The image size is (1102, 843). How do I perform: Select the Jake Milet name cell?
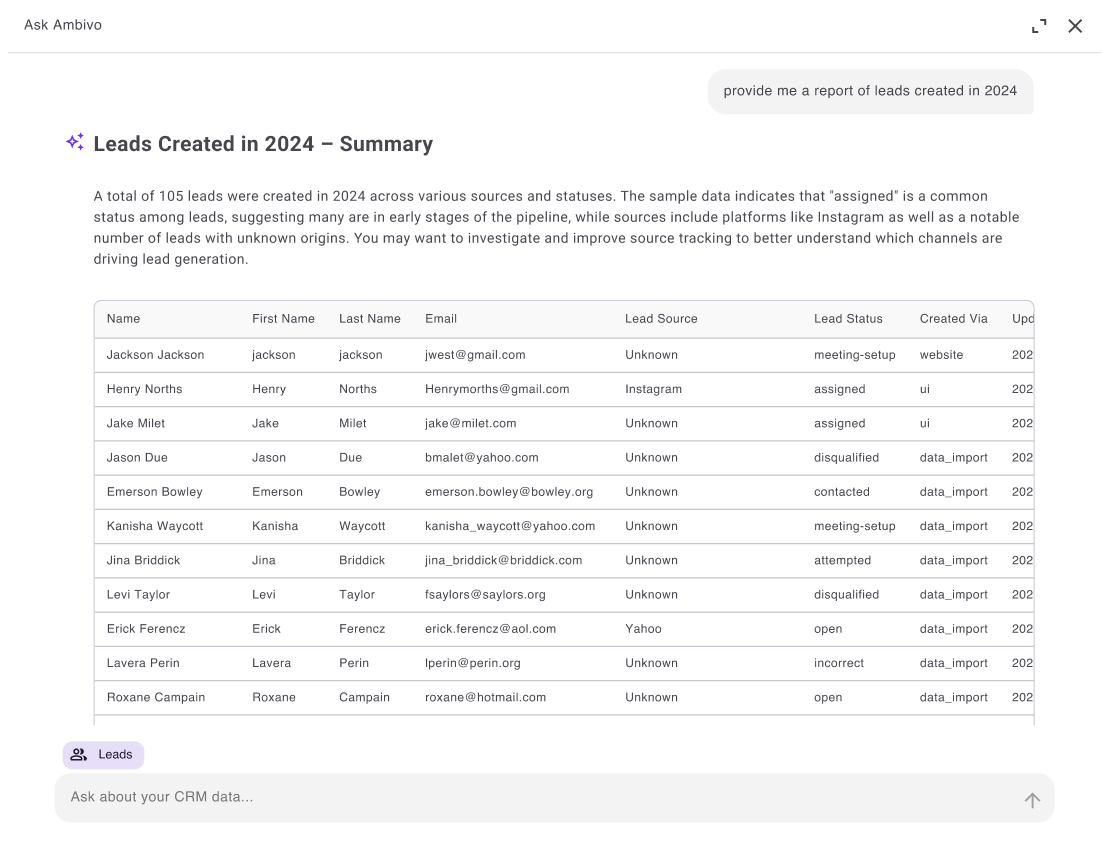(136, 423)
